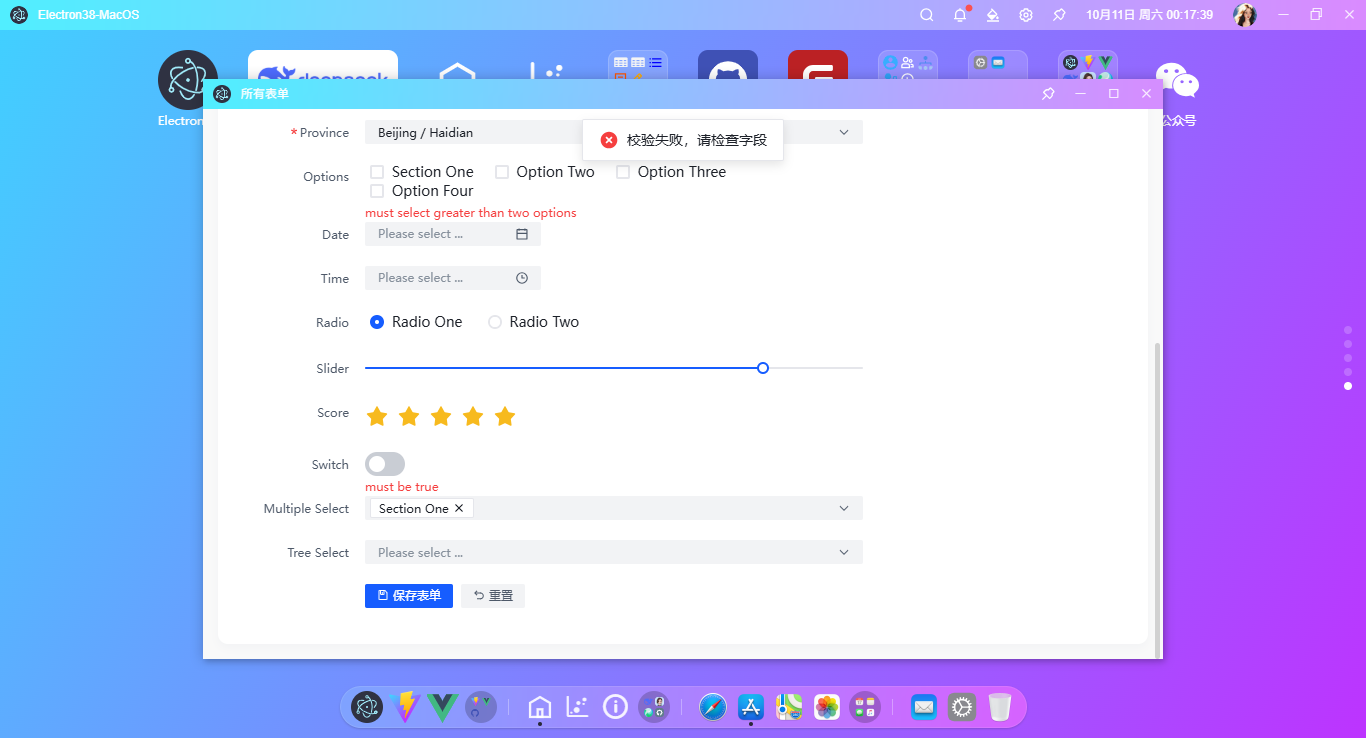Launch Safari from the dock
1366x738 pixels.
712,707
